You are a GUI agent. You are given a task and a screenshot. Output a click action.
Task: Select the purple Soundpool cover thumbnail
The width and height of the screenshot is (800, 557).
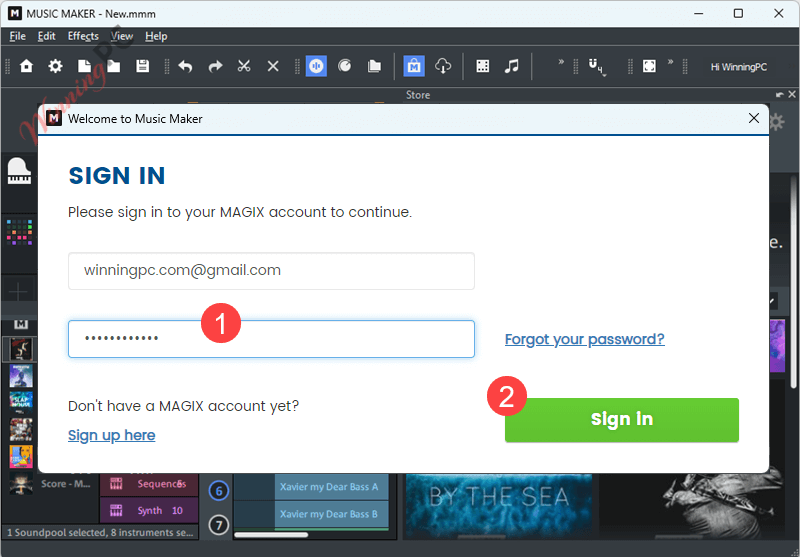[21, 376]
